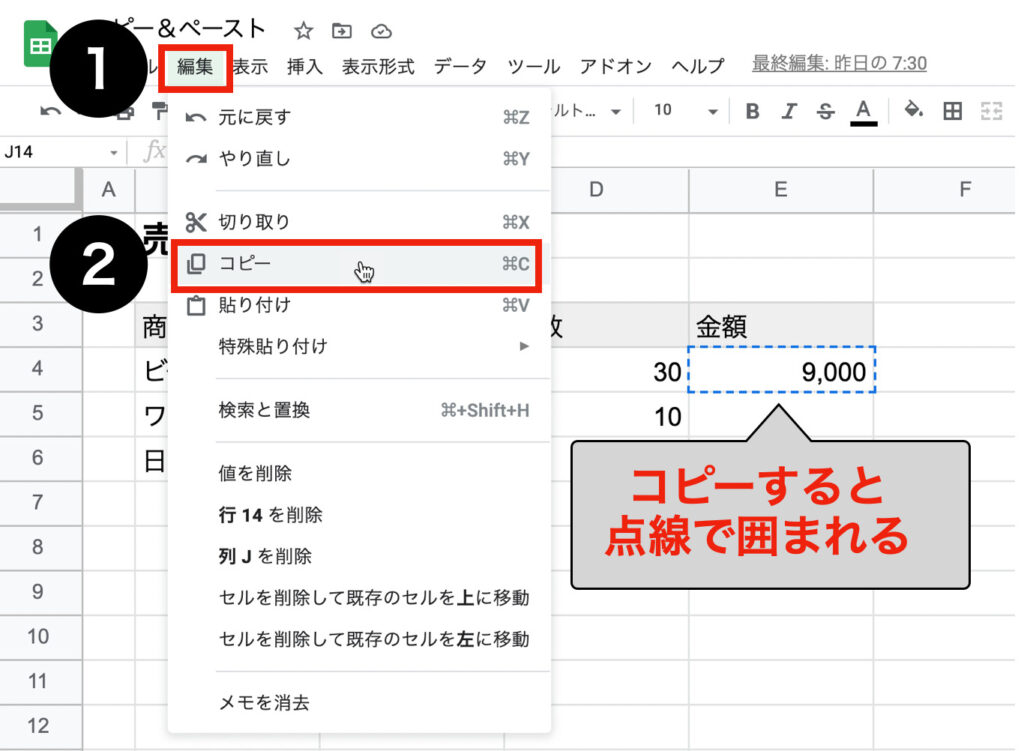Choose 列 J を削除
The width and height of the screenshot is (1024, 751).
click(359, 556)
